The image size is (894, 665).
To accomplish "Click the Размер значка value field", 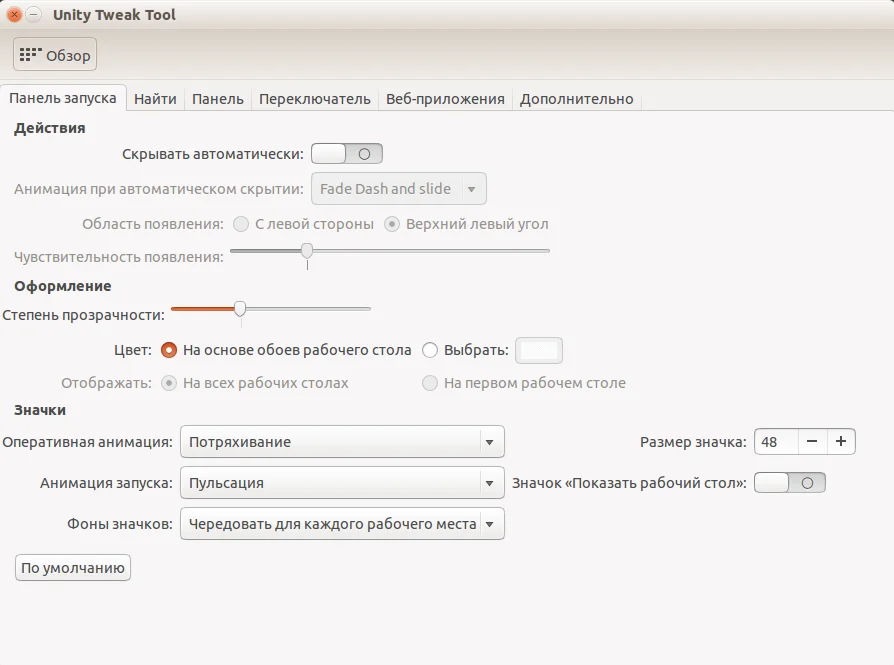I will [x=777, y=441].
